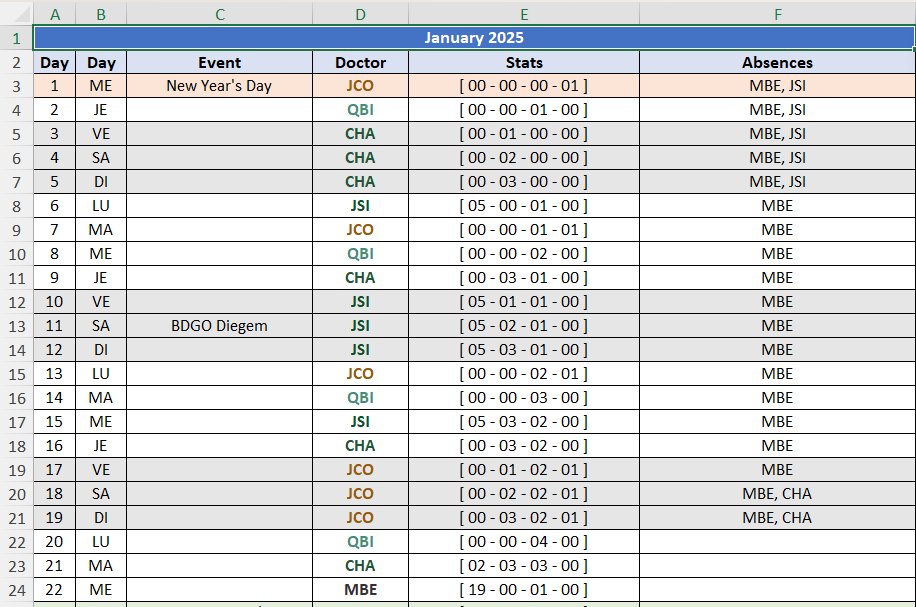The width and height of the screenshot is (916, 607).
Task: Select stats cell [ 00 - 01 - 02 - 01 ]
Action: click(x=524, y=470)
